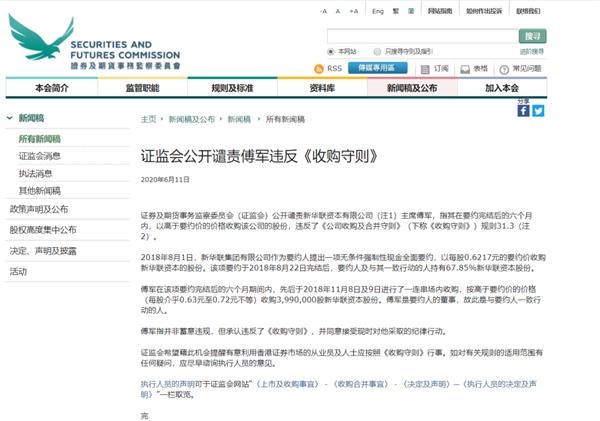Click the 订阅 subscribe list icon
Screen dimensions: 600x421
[425, 69]
